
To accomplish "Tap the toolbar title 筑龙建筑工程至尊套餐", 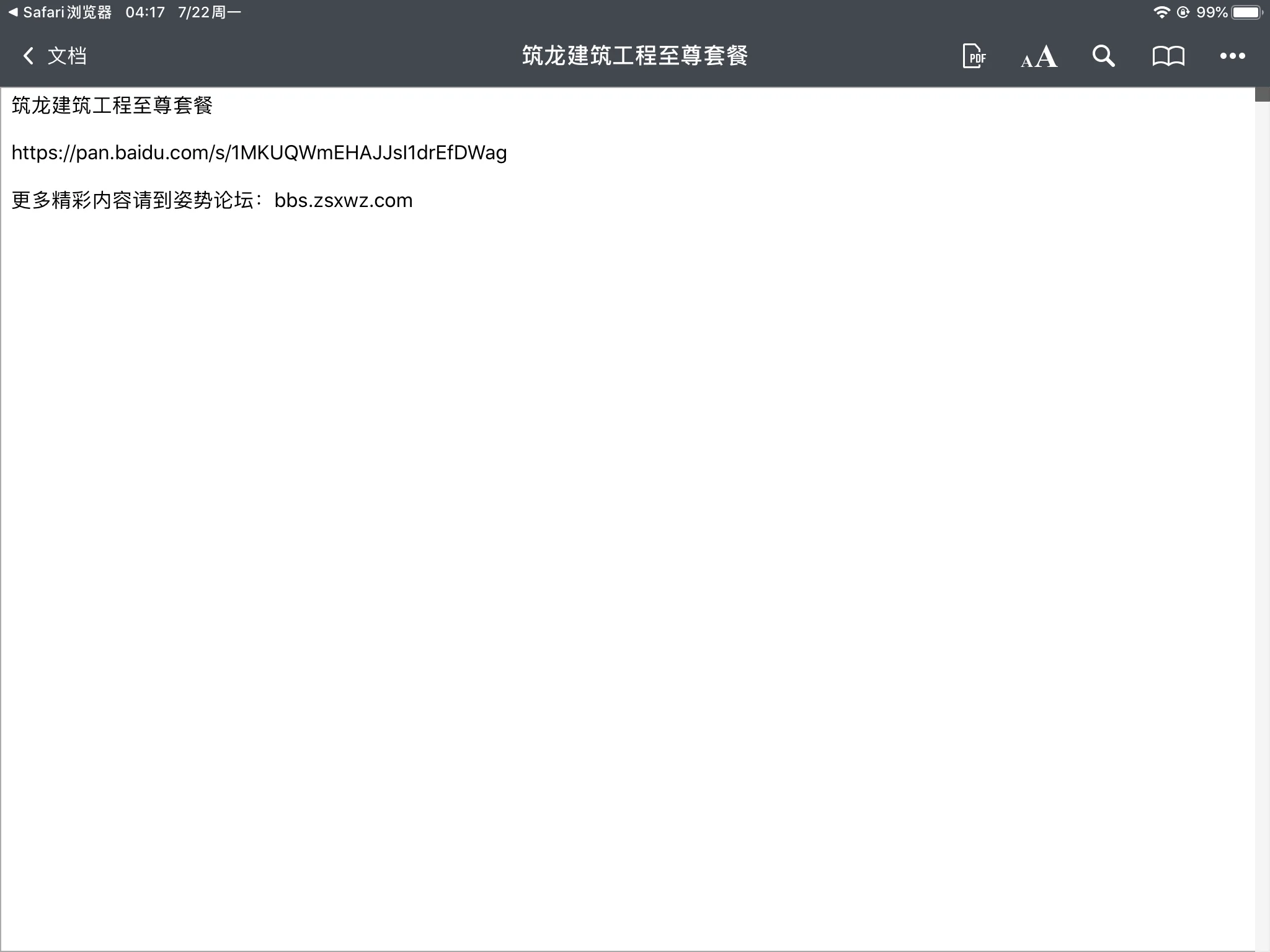I will pyautogui.click(x=635, y=56).
